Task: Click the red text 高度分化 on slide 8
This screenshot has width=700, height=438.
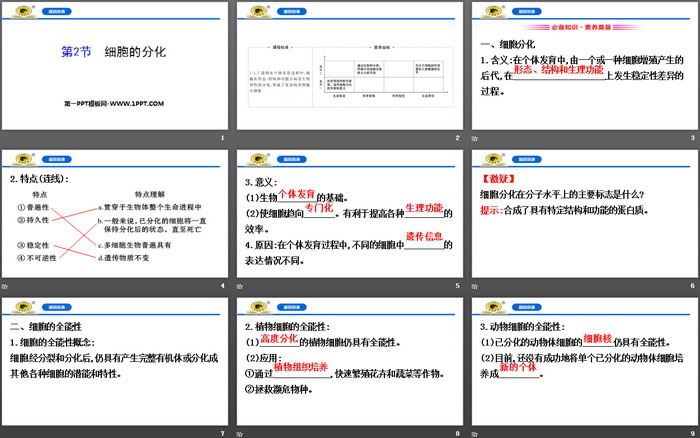Action: pos(279,339)
